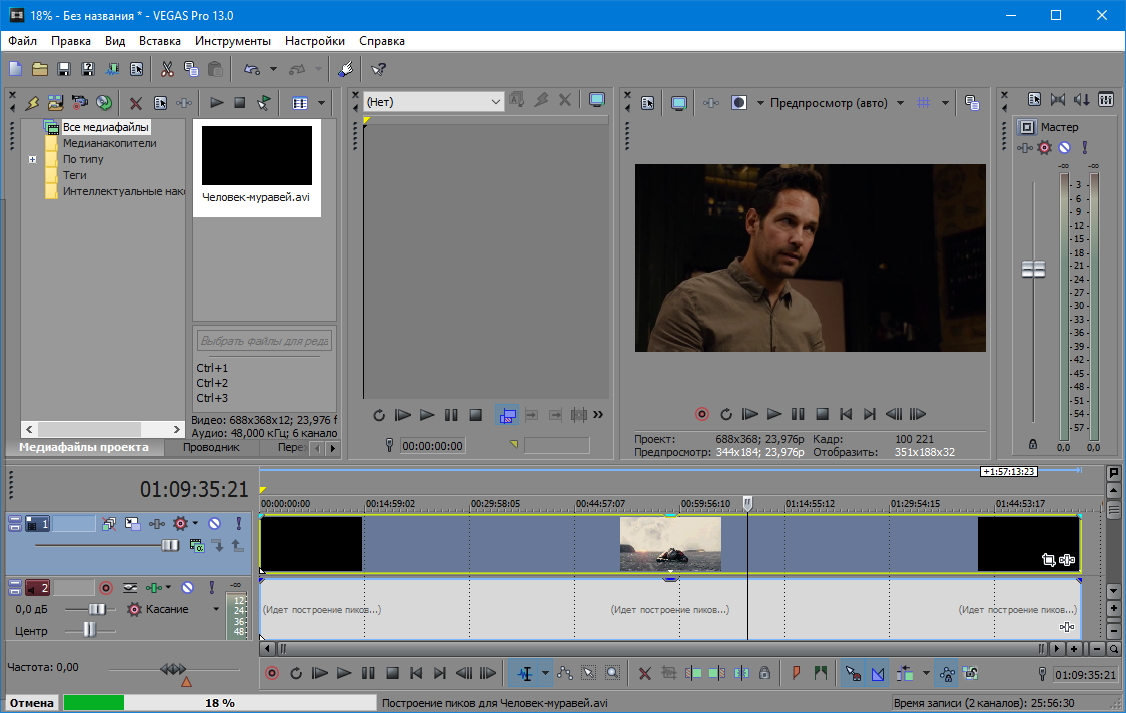
Task: Select the Zoom magnifier edit tool
Action: click(x=612, y=673)
